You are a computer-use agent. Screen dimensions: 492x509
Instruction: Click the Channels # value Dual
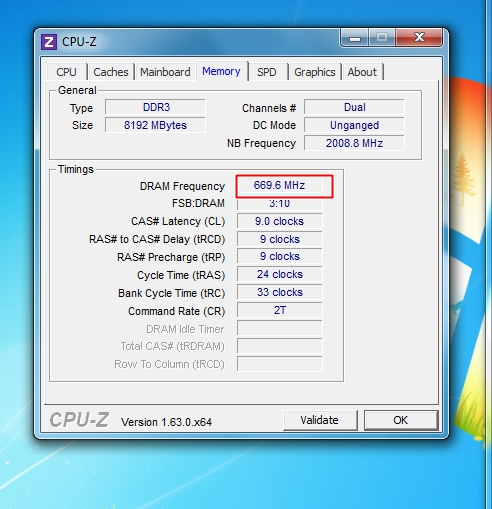click(354, 107)
